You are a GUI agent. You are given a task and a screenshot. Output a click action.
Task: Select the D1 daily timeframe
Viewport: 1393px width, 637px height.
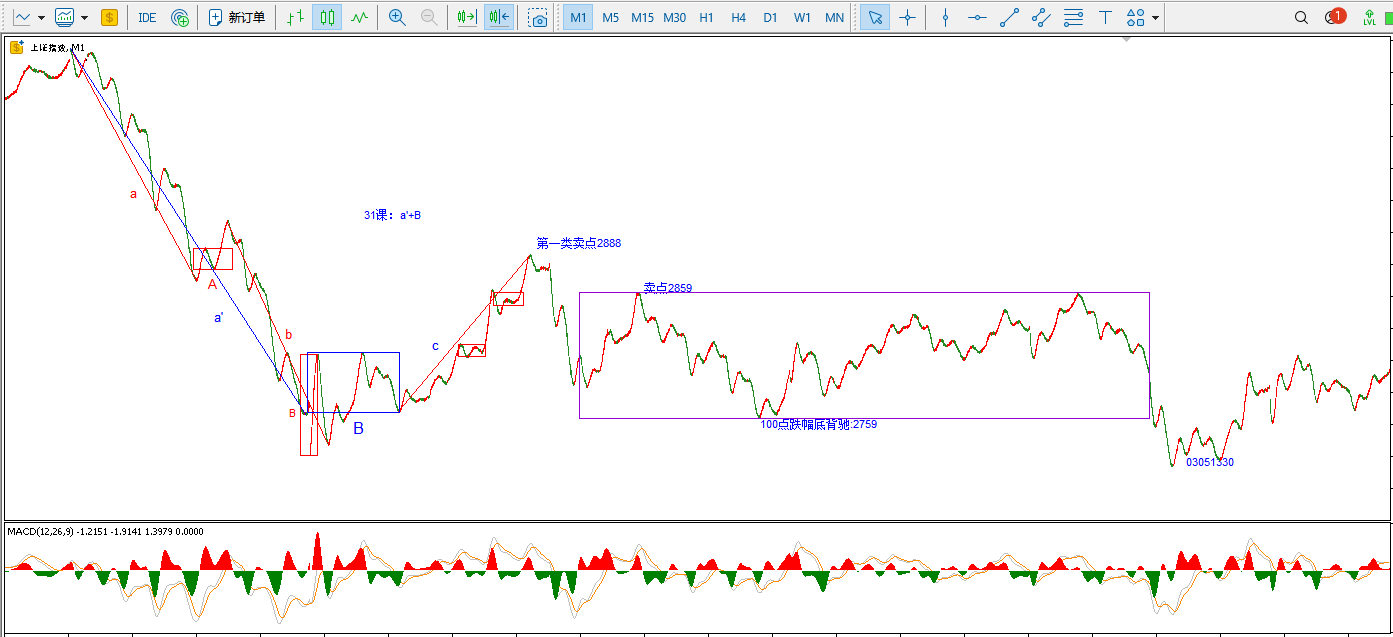pyautogui.click(x=770, y=17)
